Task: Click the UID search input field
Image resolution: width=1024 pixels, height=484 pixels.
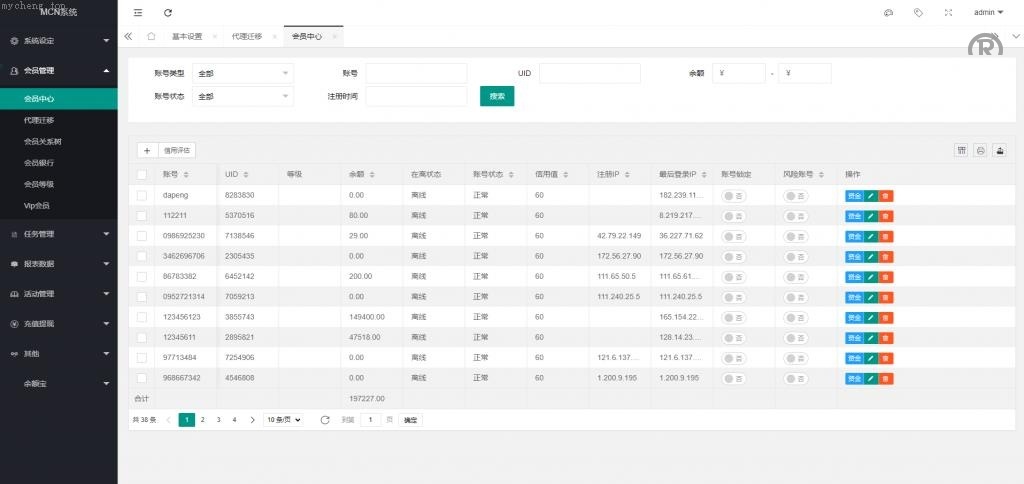Action: coord(589,73)
